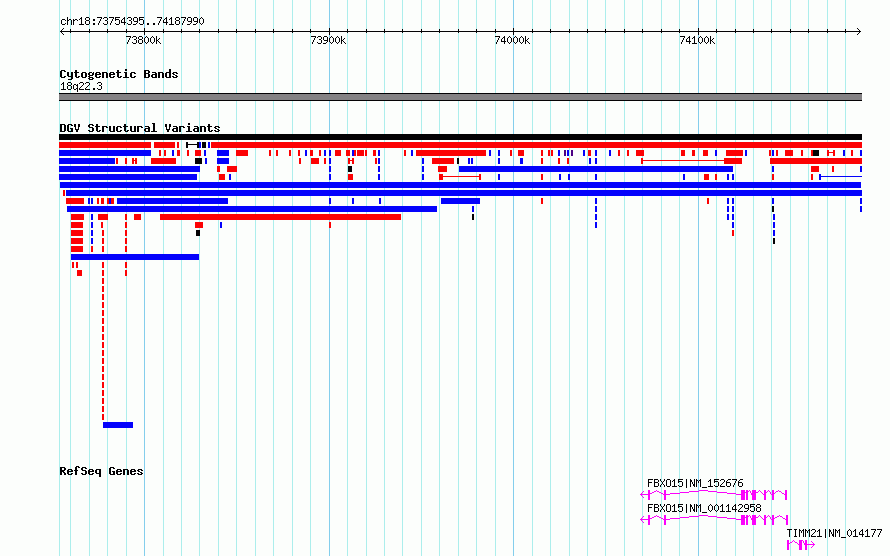Click the 73900k ruler label

[328, 40]
